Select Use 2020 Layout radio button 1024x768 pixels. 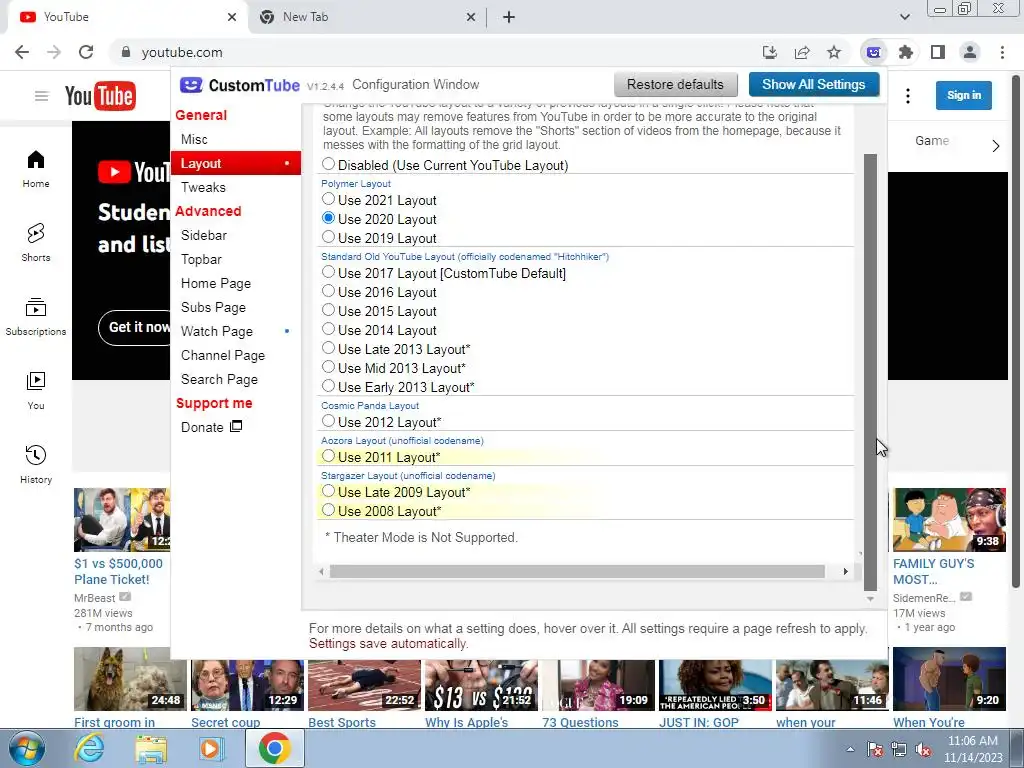pyautogui.click(x=328, y=218)
